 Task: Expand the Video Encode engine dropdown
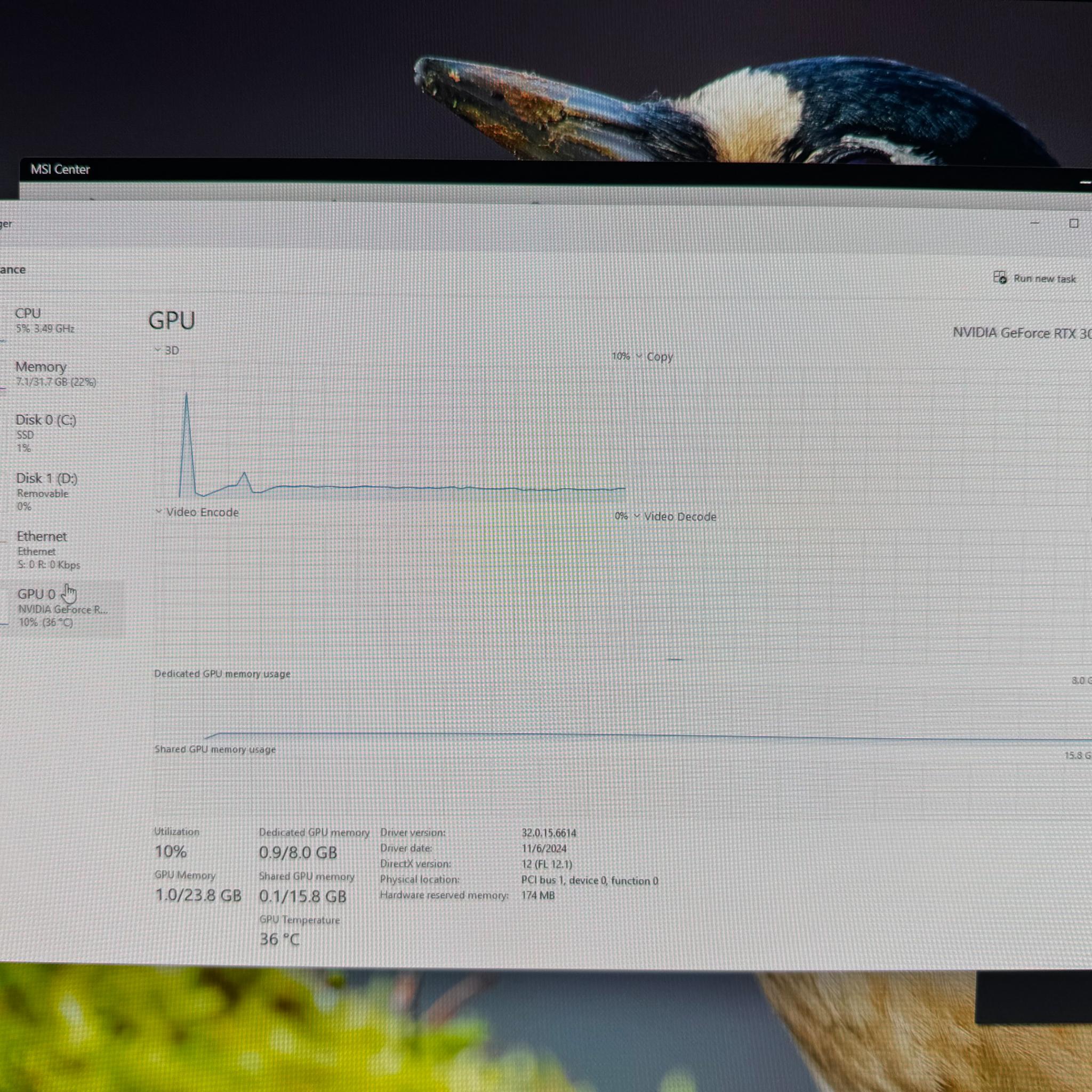click(x=197, y=512)
